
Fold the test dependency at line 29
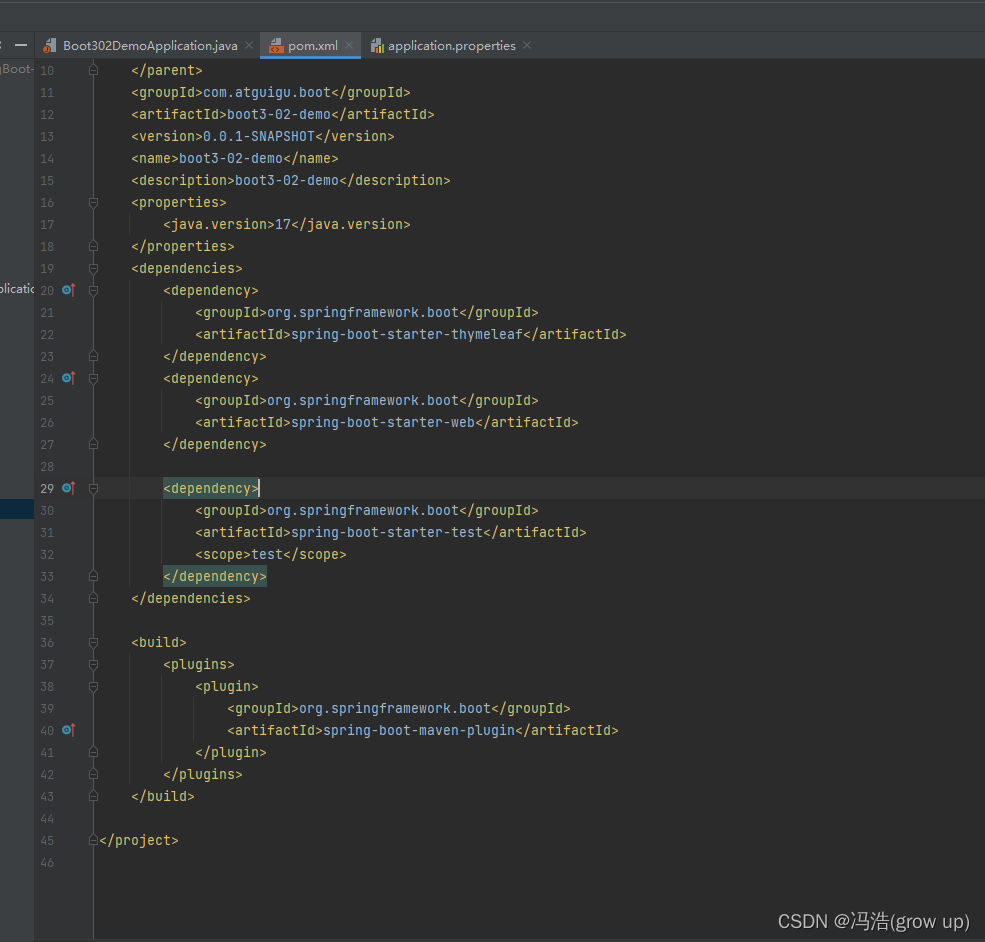coord(93,488)
